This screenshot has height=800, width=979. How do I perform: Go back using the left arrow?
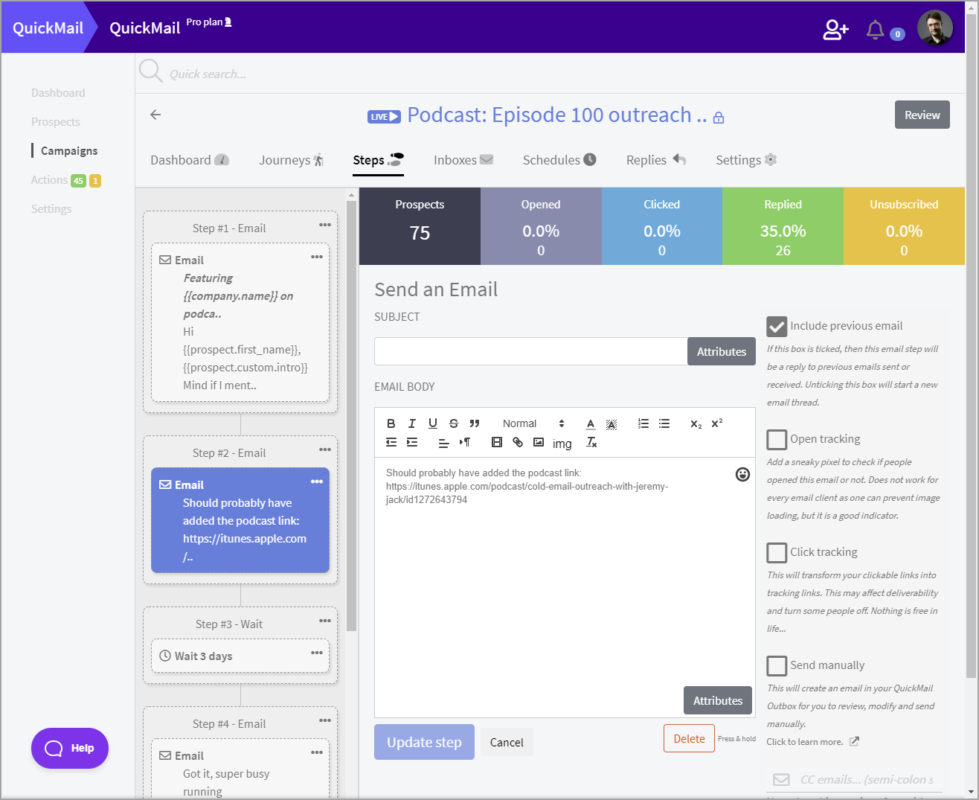pyautogui.click(x=156, y=115)
